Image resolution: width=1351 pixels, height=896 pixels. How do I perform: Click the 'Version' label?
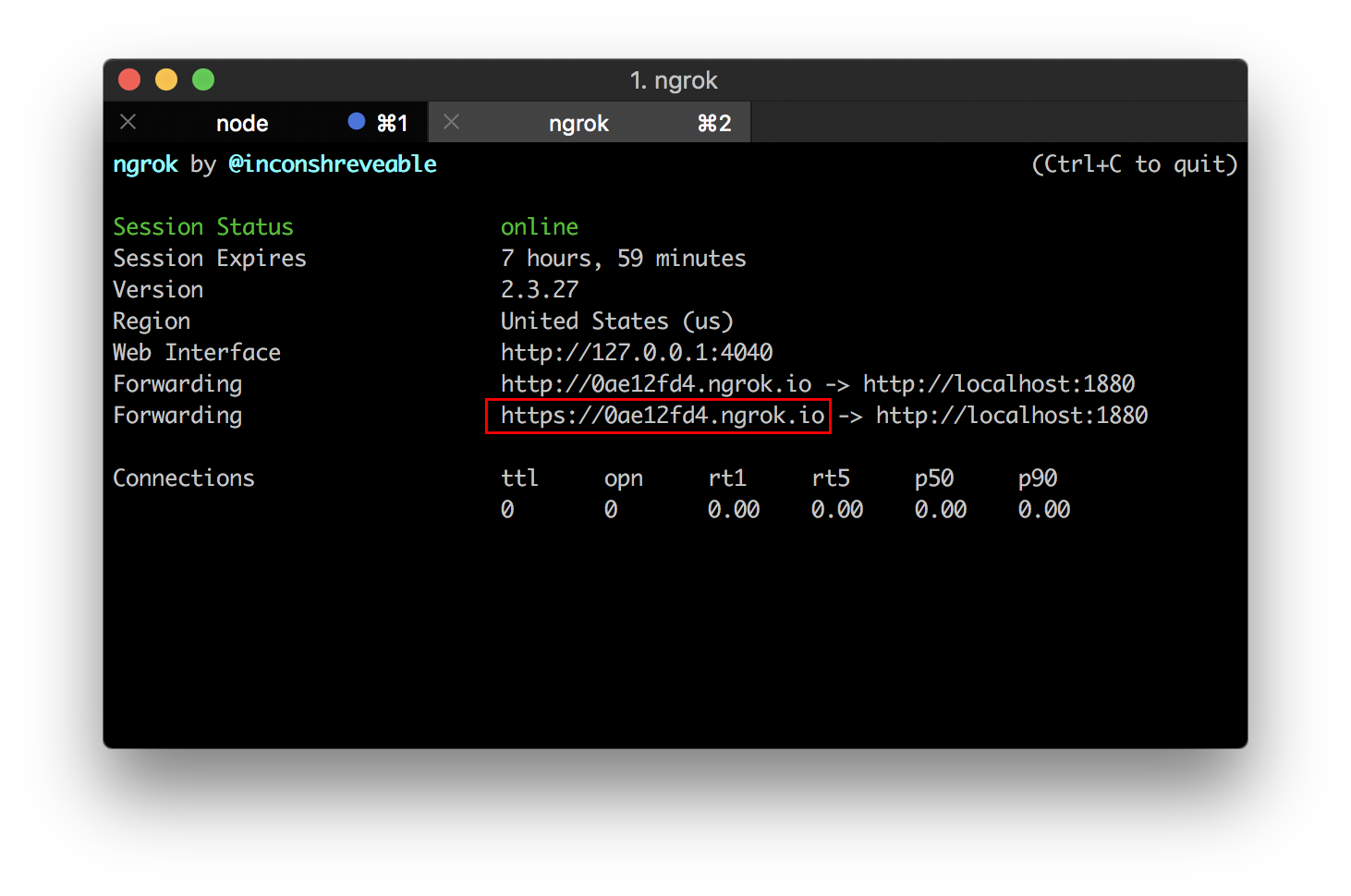(158, 290)
